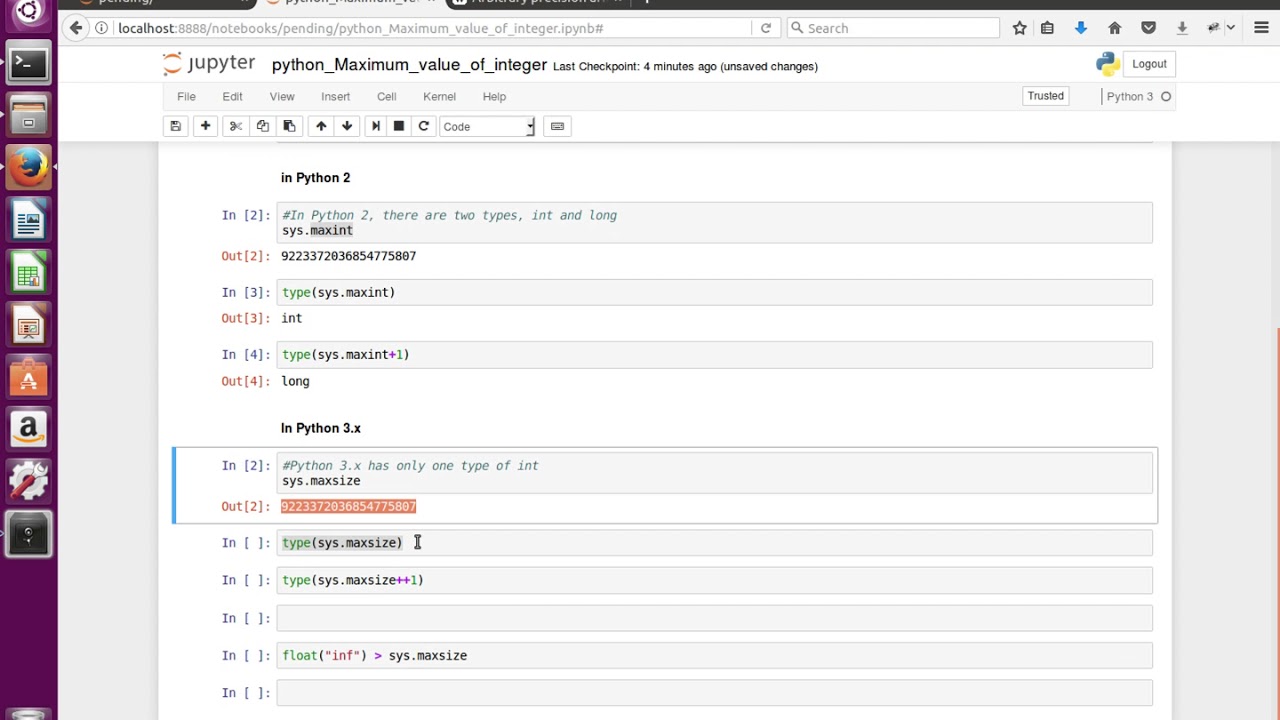This screenshot has height=720, width=1280.
Task: Open LibreOffice Writer from launcher
Action: pos(28,221)
